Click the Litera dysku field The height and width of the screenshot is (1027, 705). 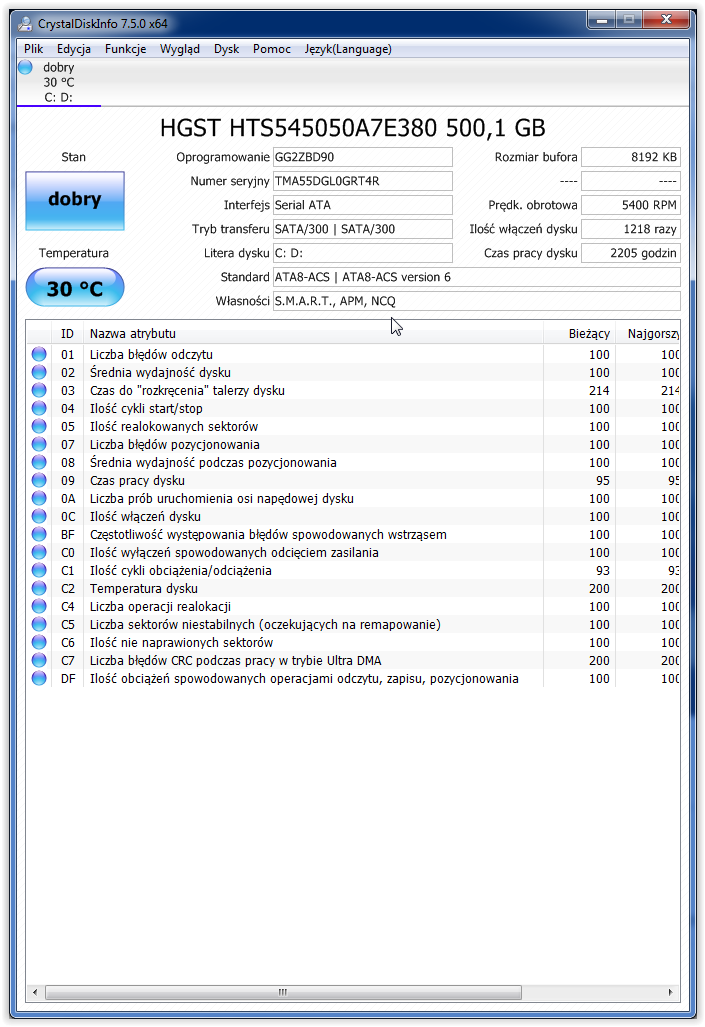362,253
